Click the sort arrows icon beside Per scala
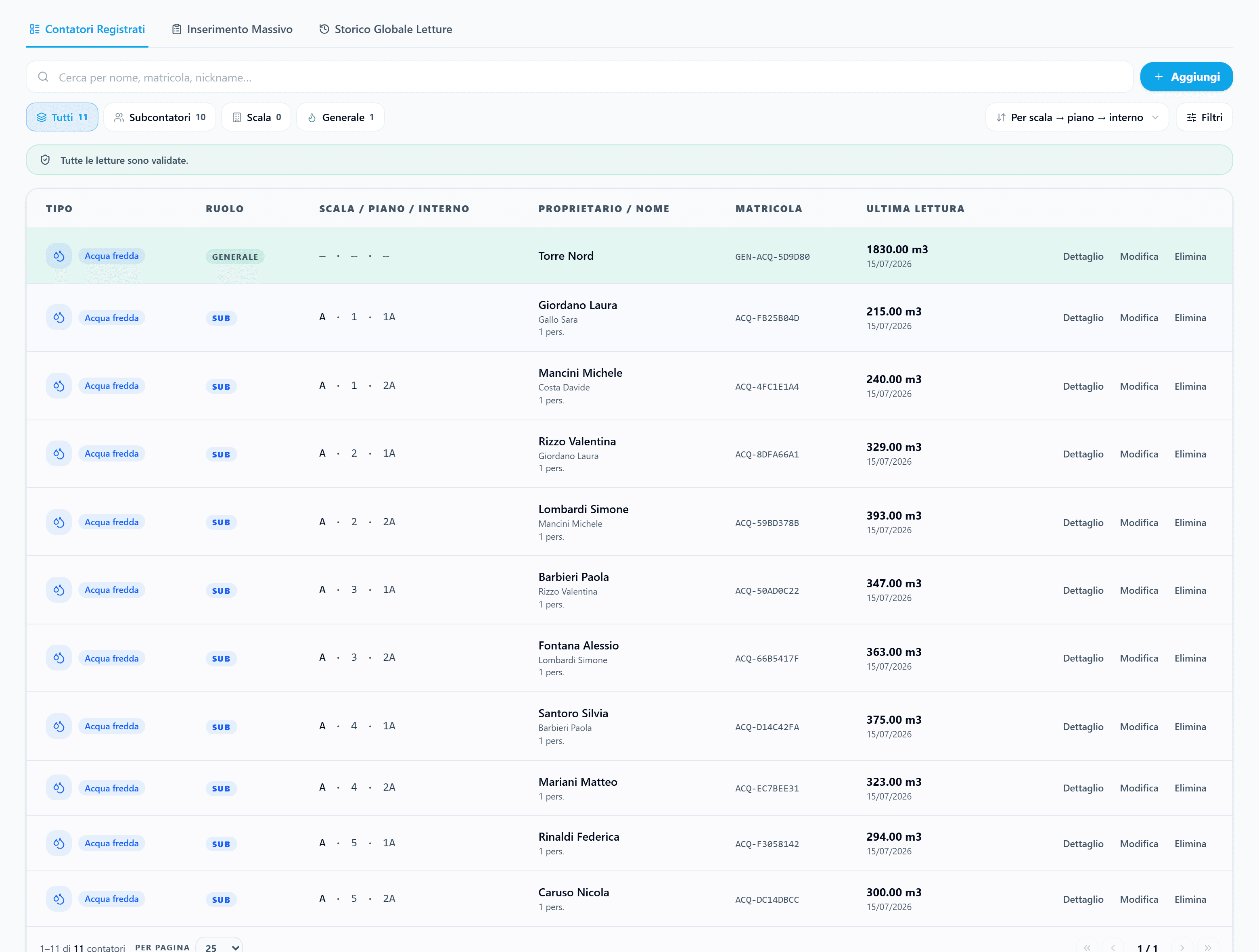This screenshot has height=952, width=1259. tap(1001, 117)
